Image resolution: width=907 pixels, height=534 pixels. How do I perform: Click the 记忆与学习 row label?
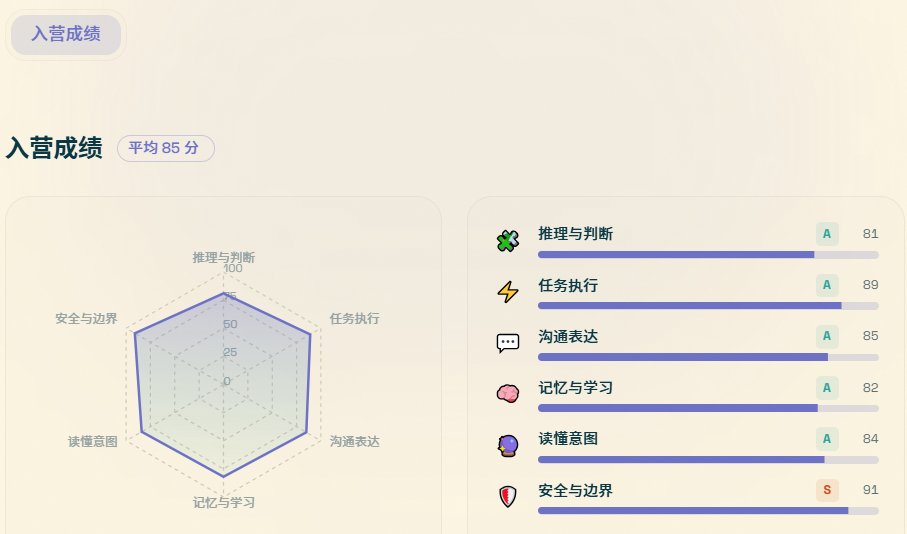coord(575,387)
